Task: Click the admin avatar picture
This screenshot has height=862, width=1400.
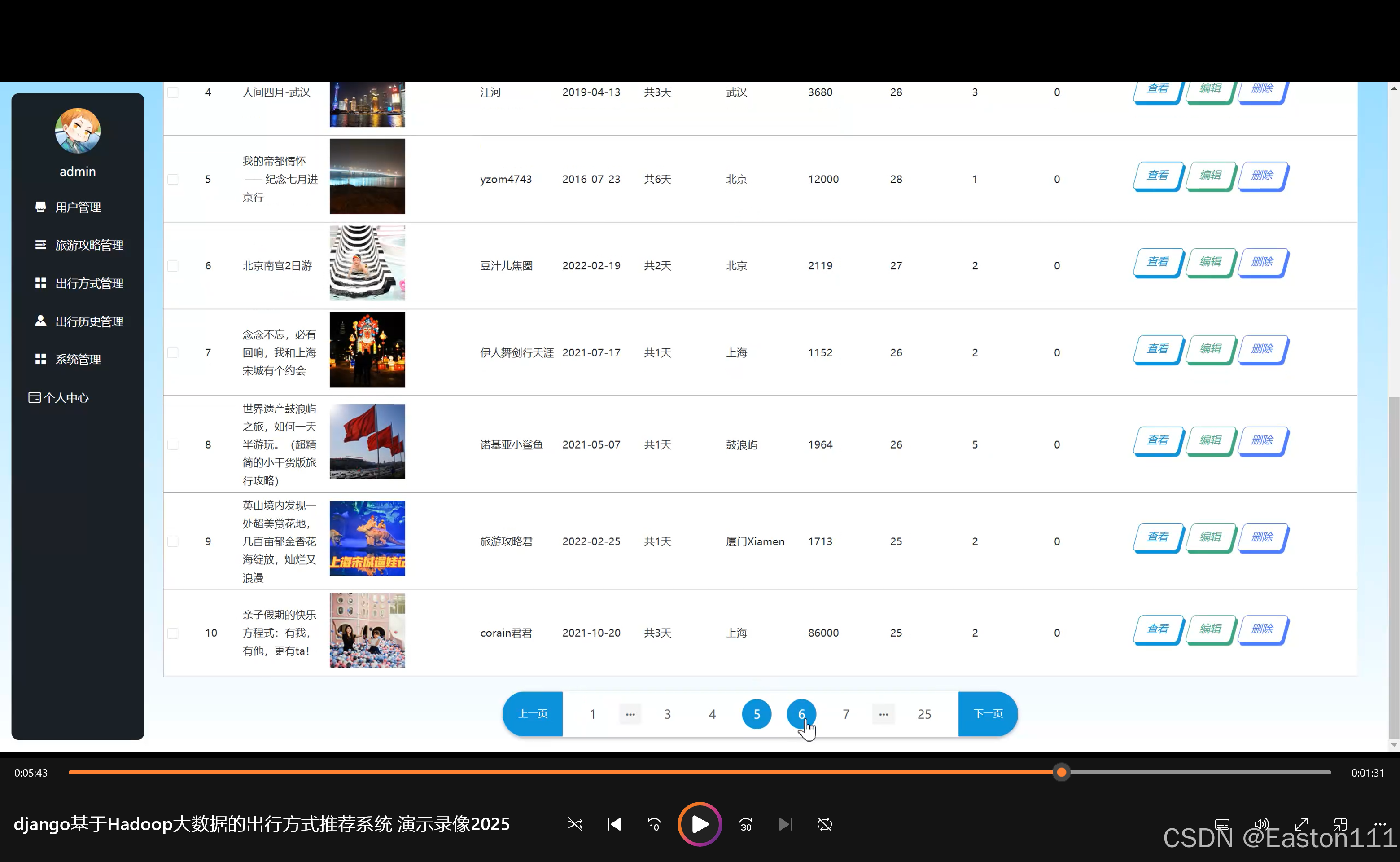Action: 78,131
